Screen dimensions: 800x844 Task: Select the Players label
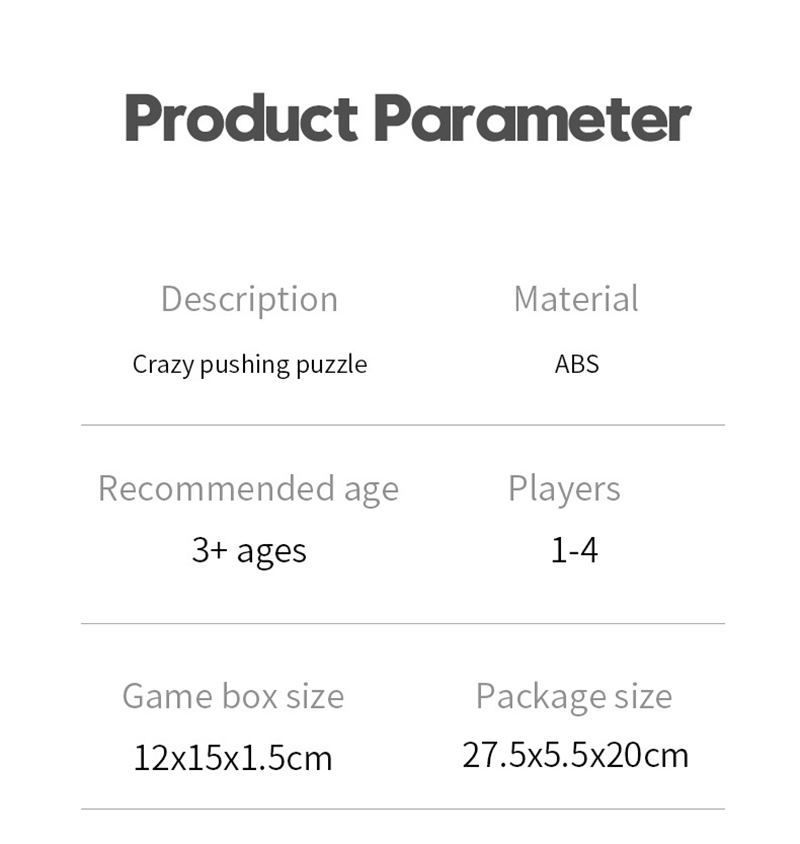coord(564,488)
